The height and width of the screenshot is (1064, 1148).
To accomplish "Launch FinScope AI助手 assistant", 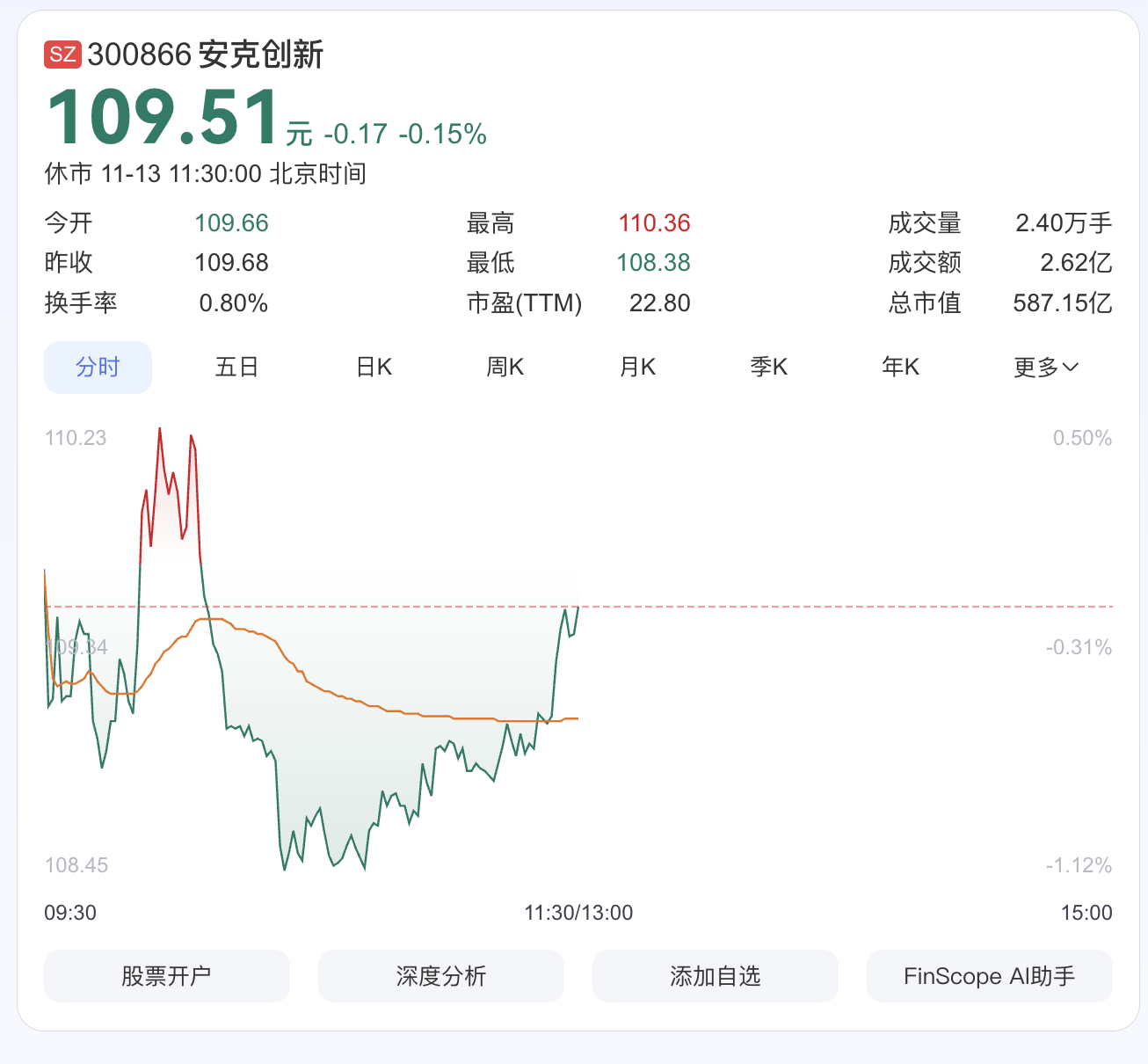I will (989, 976).
